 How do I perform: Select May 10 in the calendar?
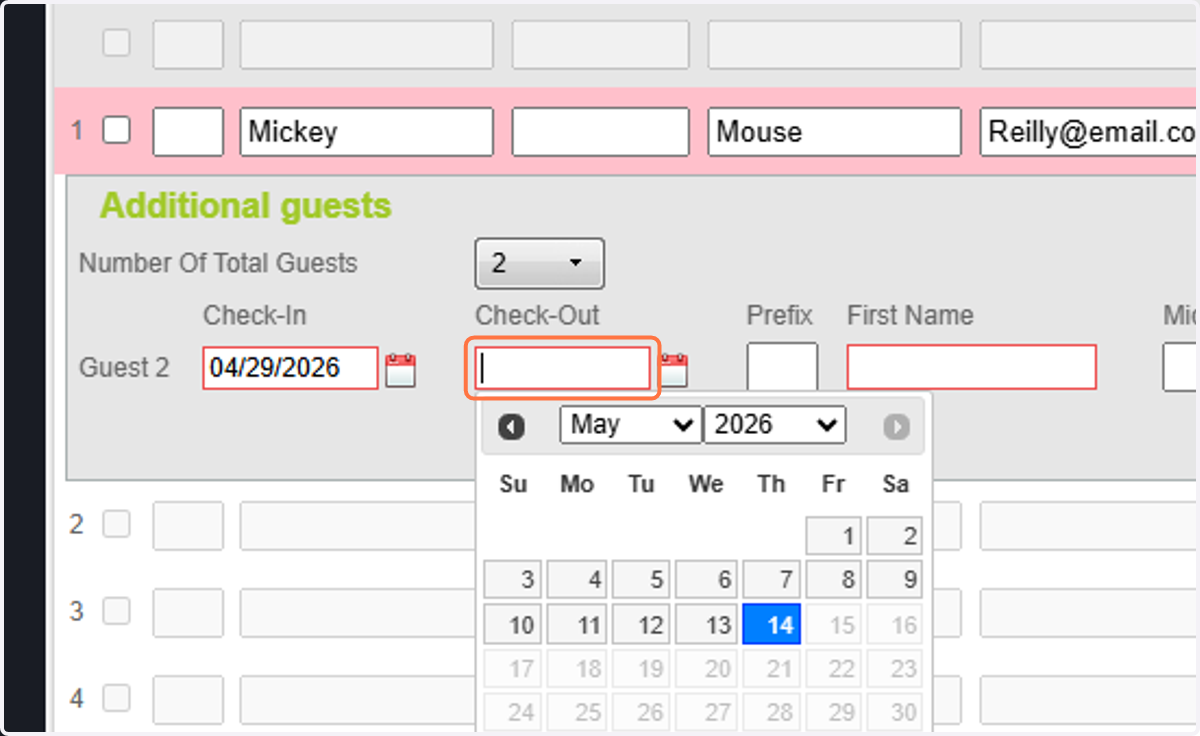coord(513,624)
